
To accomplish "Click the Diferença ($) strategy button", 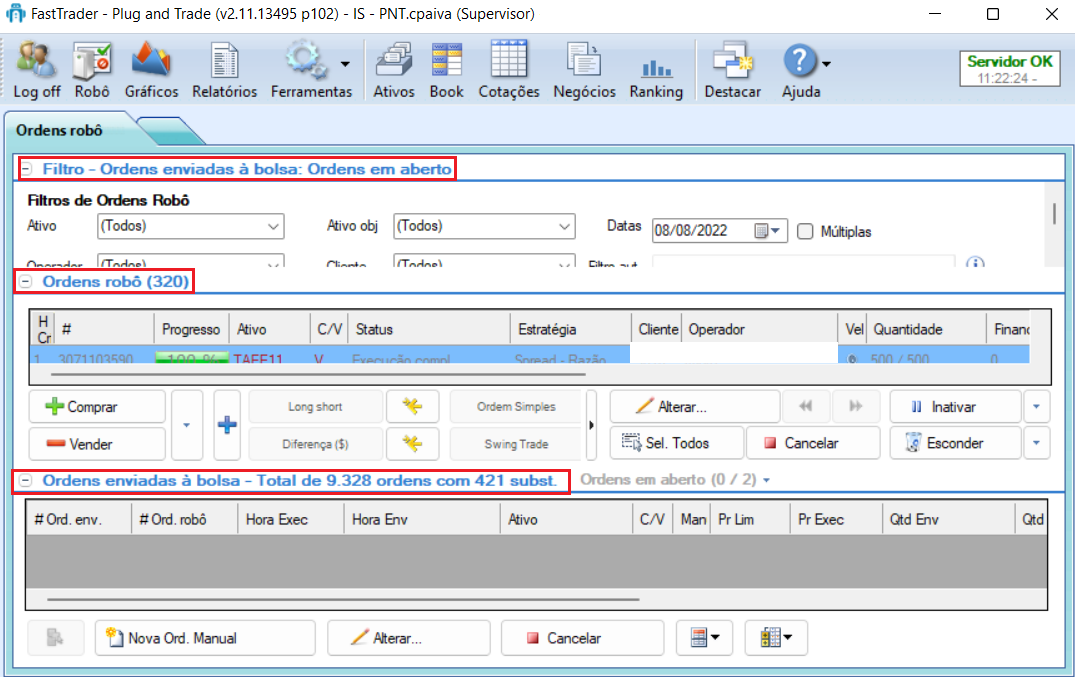I will point(315,444).
